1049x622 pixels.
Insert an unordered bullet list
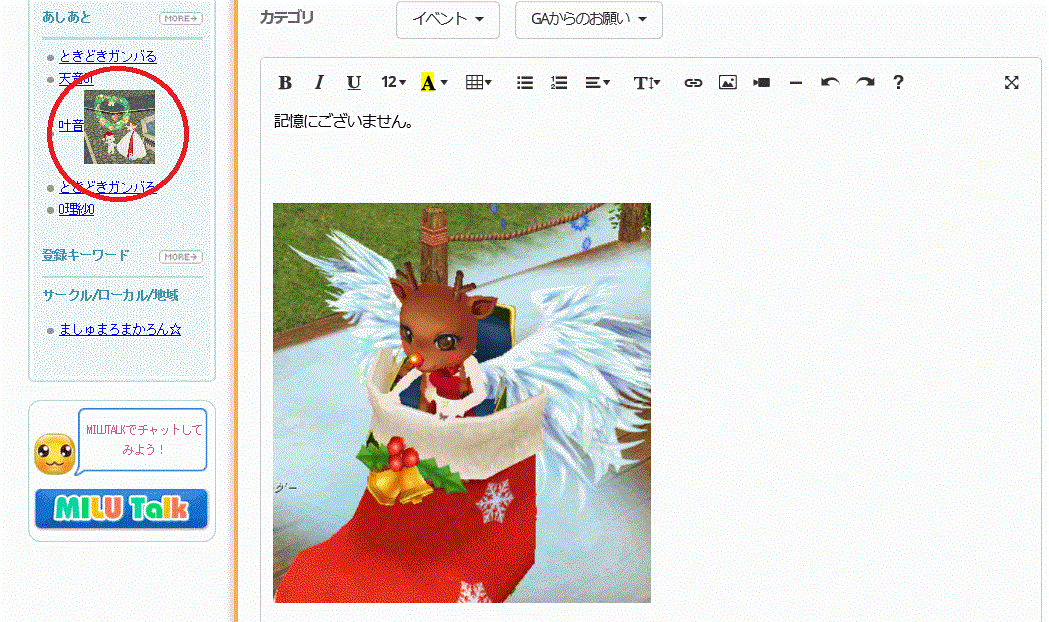[x=525, y=83]
